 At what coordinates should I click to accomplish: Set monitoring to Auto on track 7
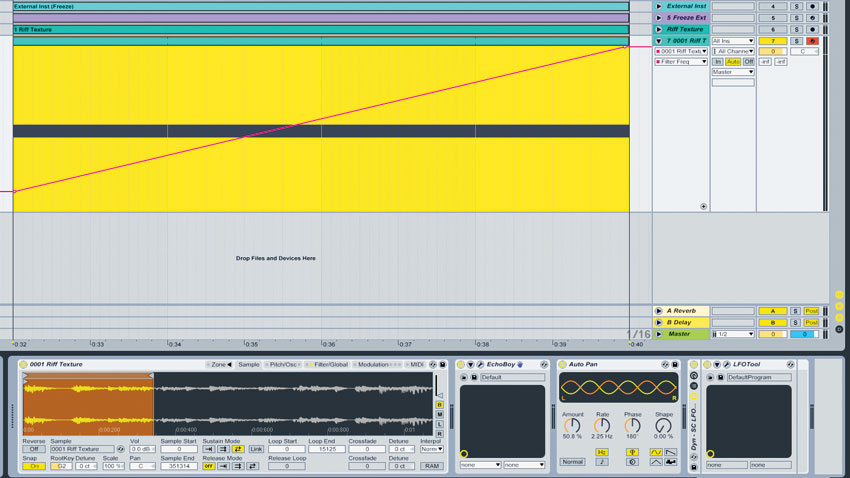click(x=733, y=62)
